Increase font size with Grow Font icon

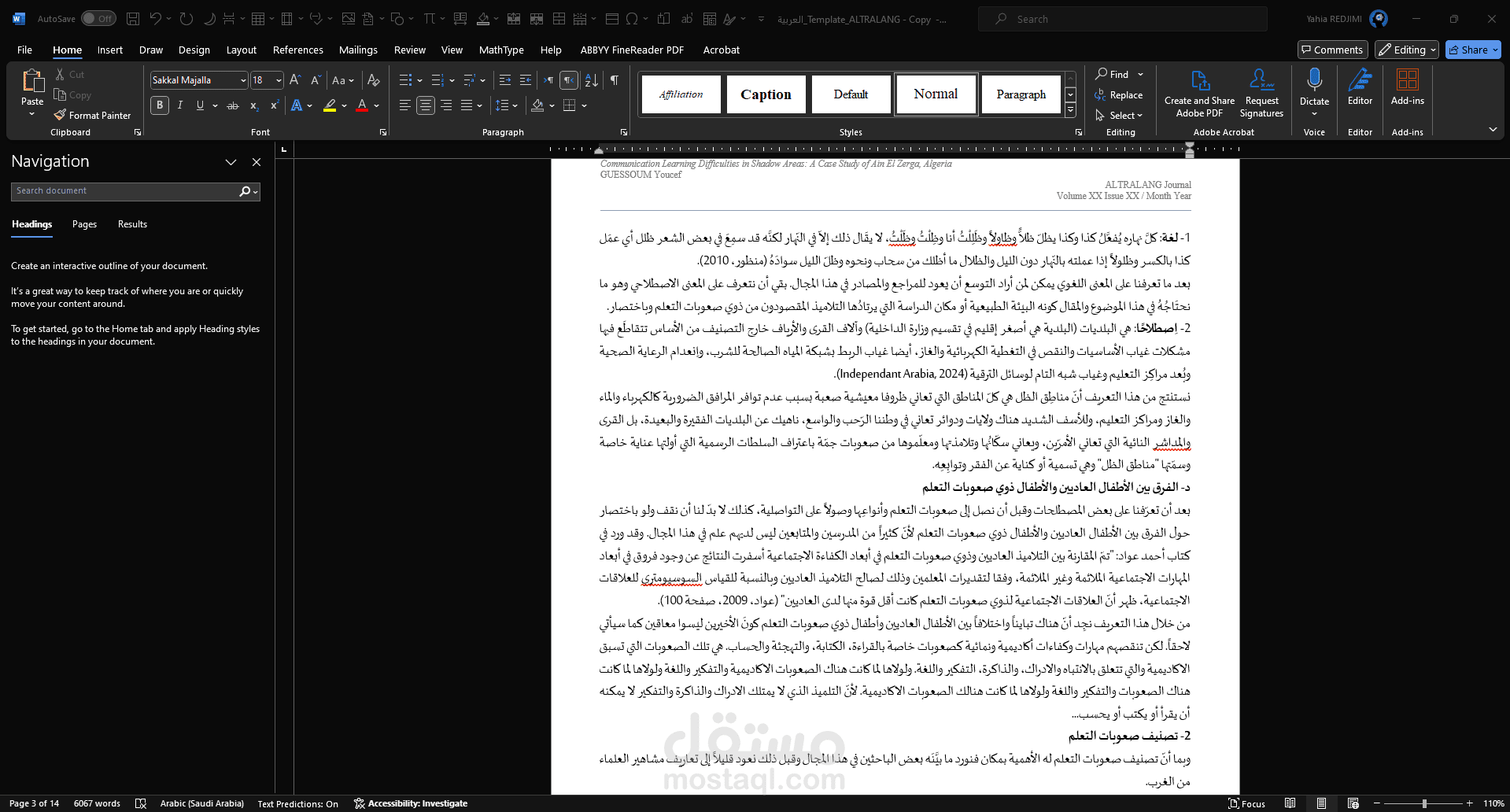pyautogui.click(x=295, y=80)
